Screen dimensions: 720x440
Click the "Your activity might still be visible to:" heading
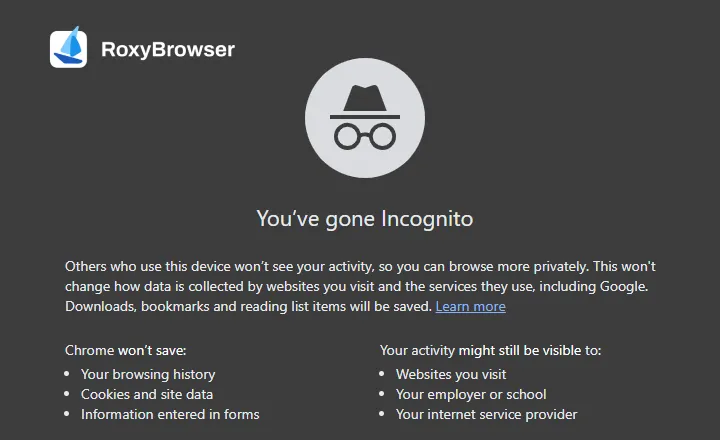coord(490,350)
